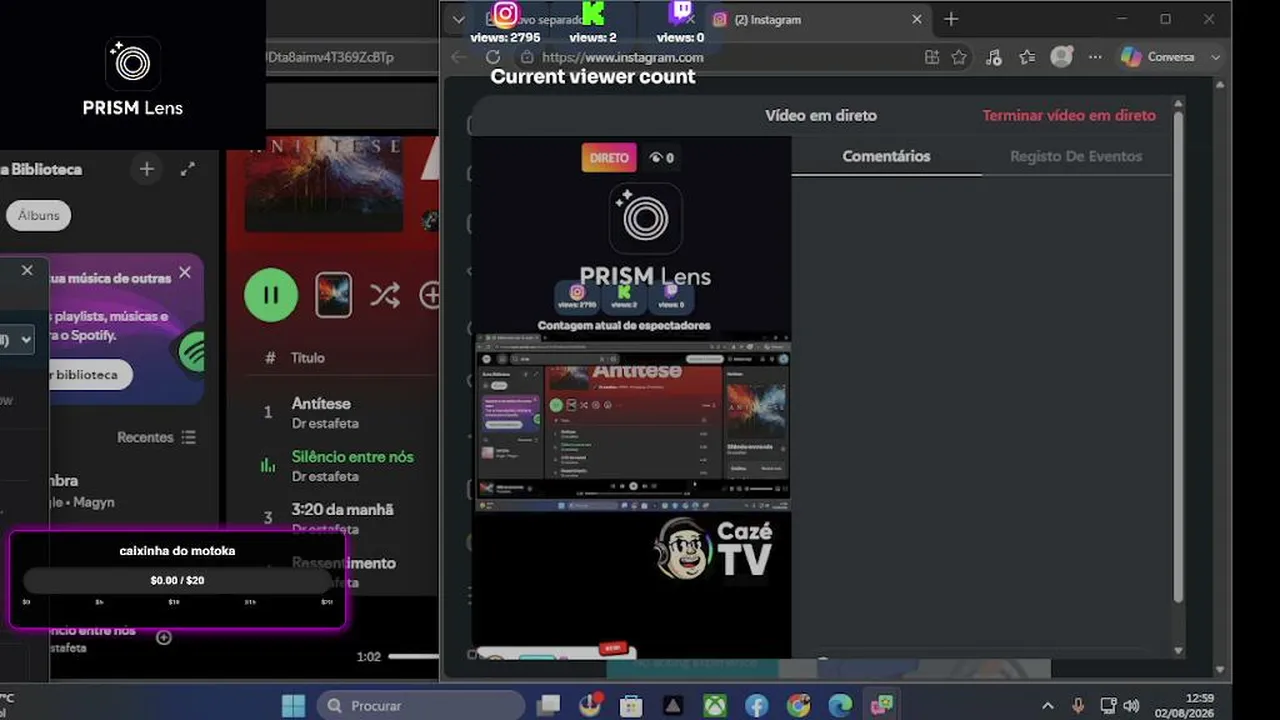The width and height of the screenshot is (1280, 720).
Task: Open the clock and date flyout
Action: click(1184, 705)
